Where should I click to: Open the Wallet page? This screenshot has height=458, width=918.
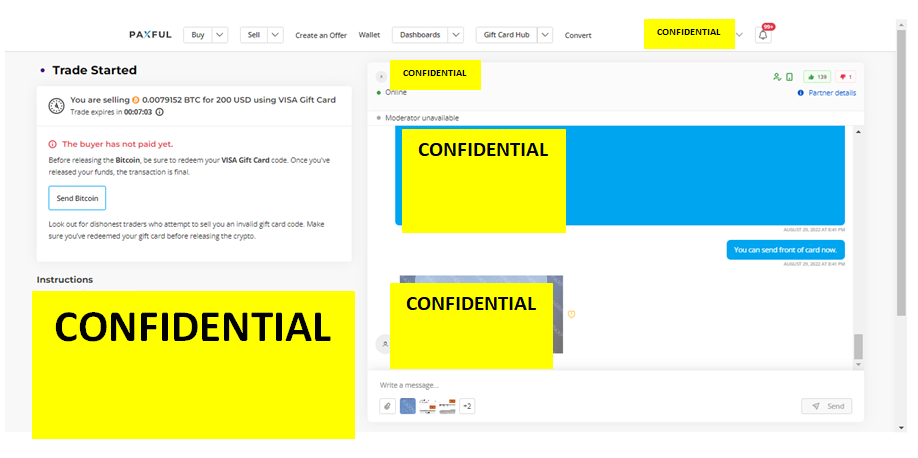[369, 35]
